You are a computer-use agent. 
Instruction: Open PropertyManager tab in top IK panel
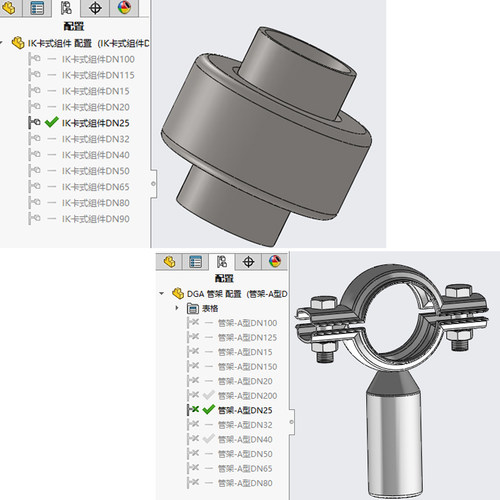[x=37, y=8]
